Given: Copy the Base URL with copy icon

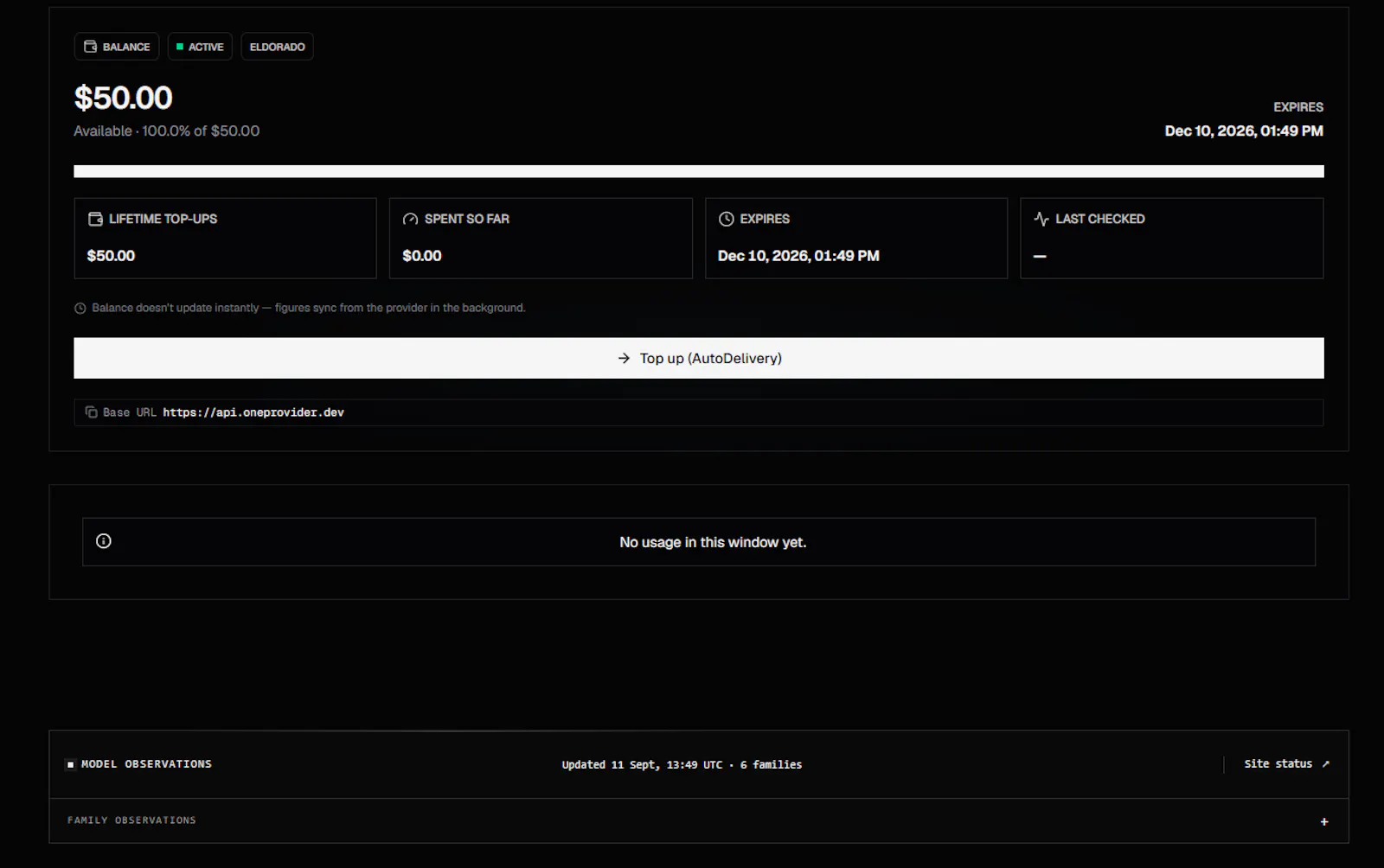Looking at the screenshot, I should pyautogui.click(x=91, y=412).
